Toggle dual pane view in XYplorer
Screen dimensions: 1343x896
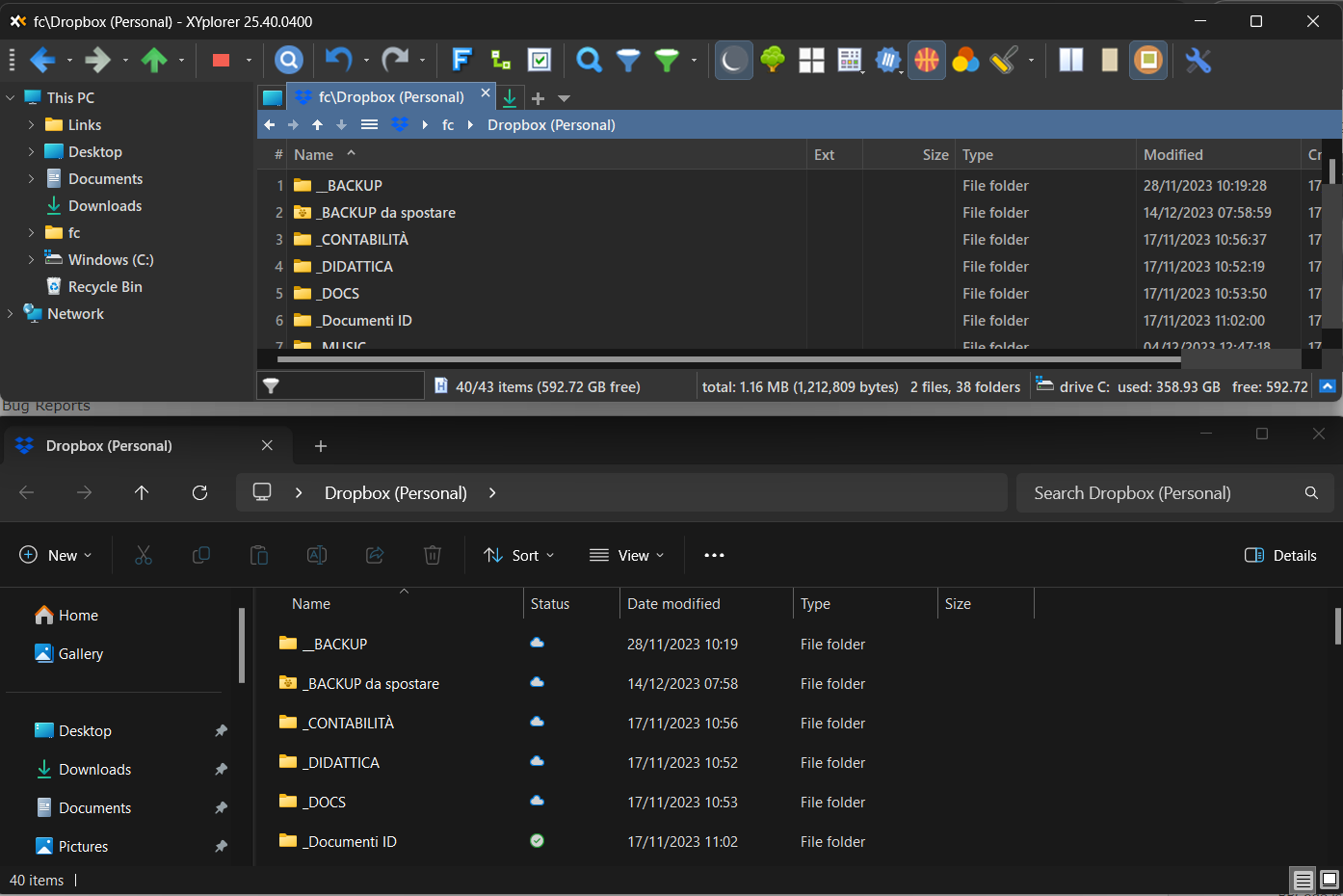1069,60
